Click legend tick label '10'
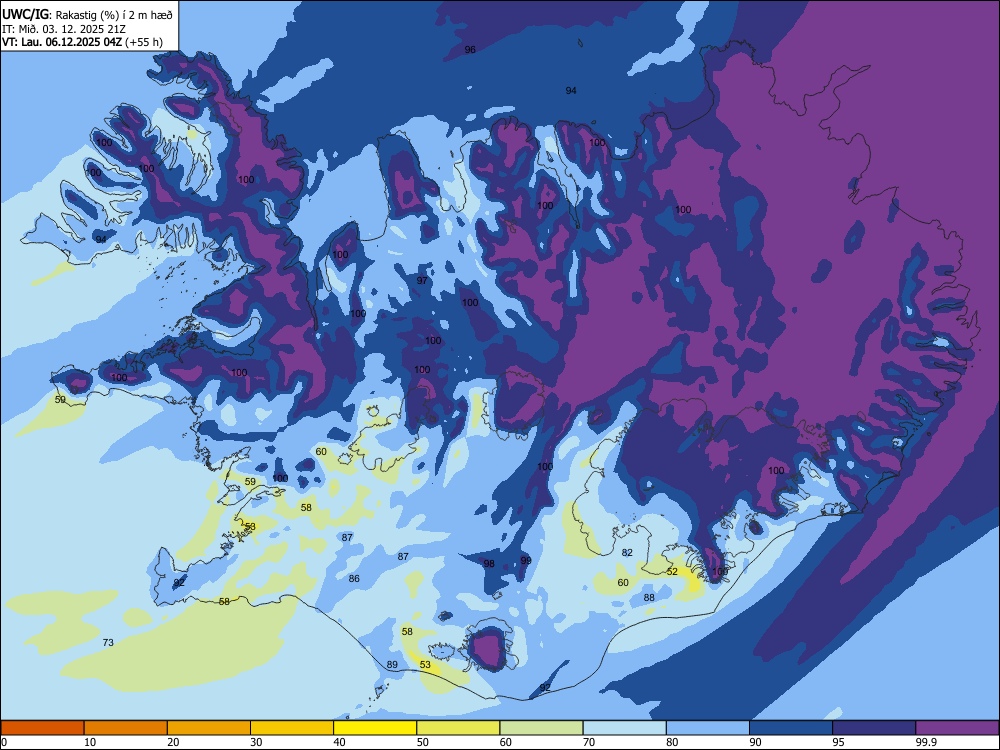The image size is (1000, 750). coord(90,742)
